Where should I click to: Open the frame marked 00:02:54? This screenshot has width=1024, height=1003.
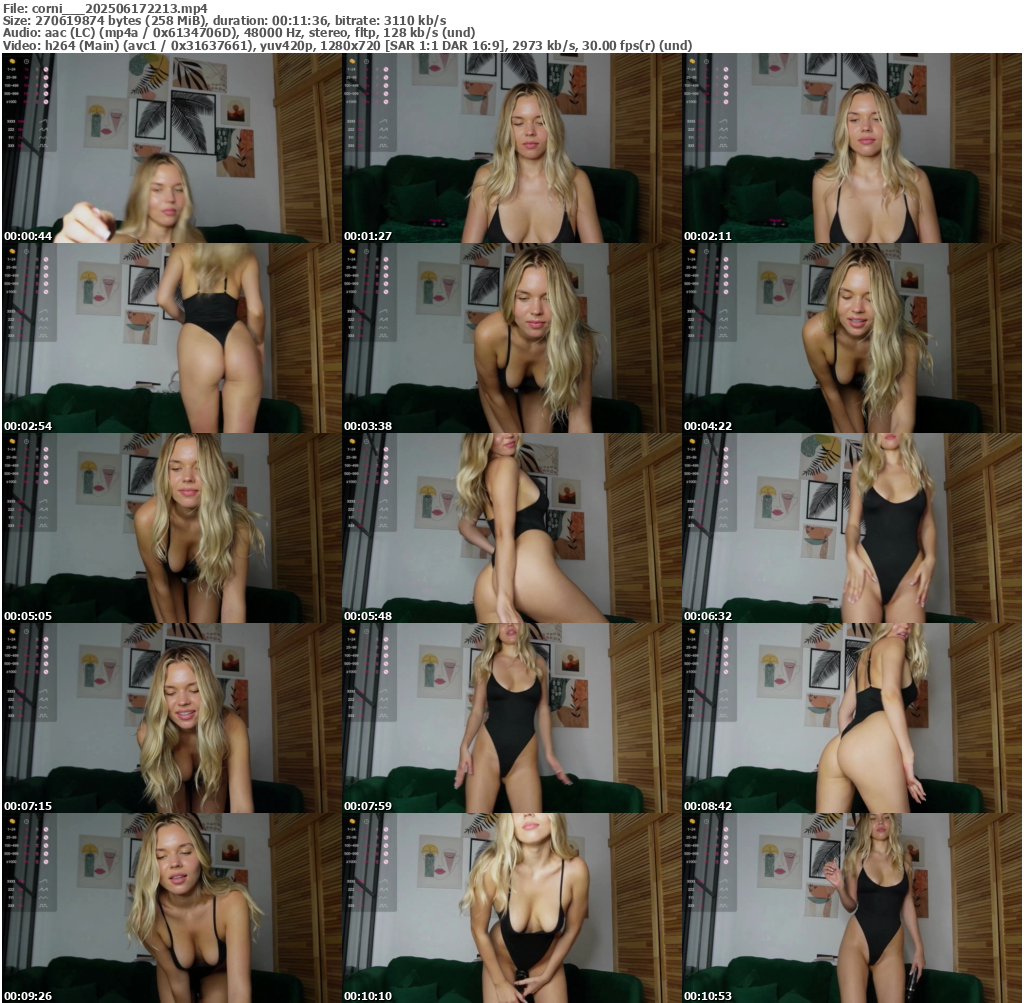click(x=171, y=338)
